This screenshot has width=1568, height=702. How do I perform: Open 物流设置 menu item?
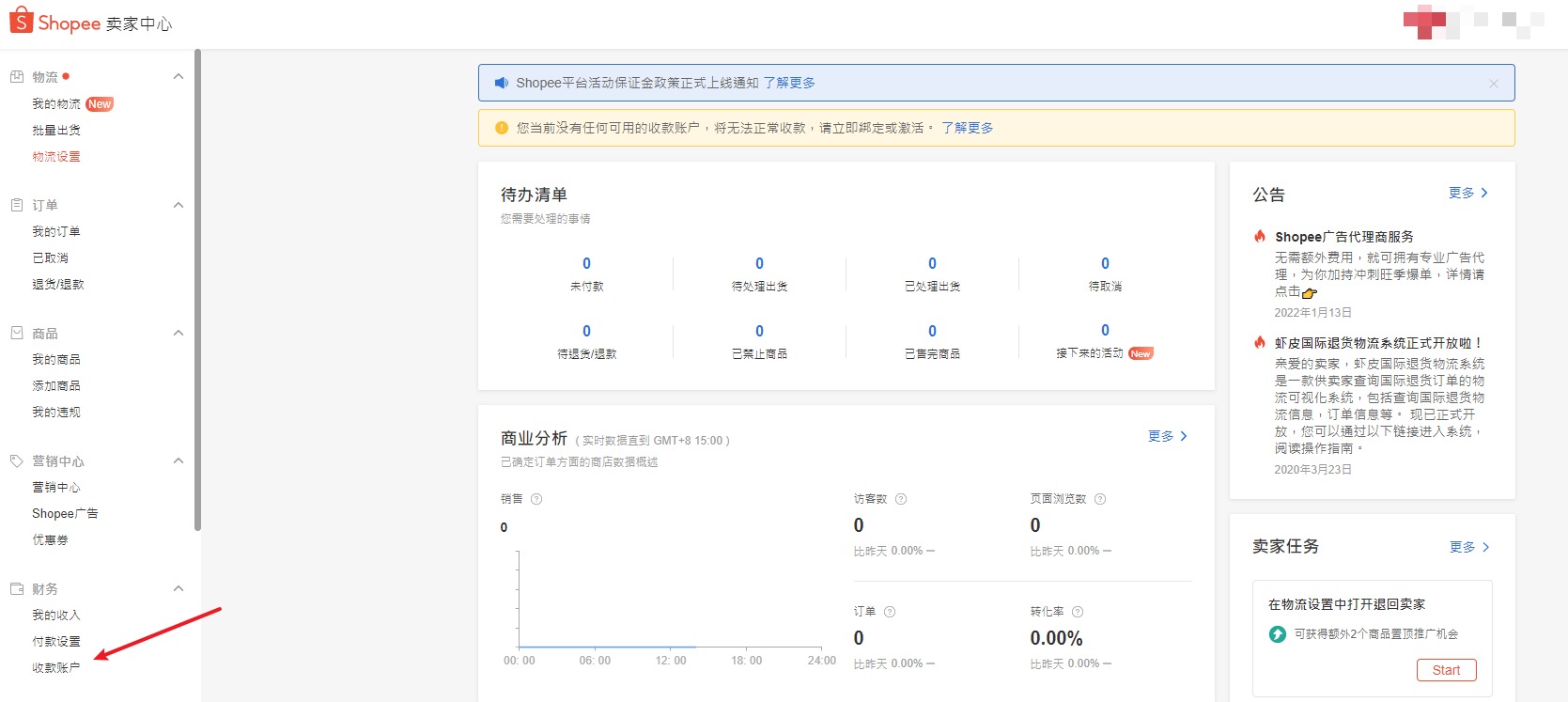coord(56,157)
